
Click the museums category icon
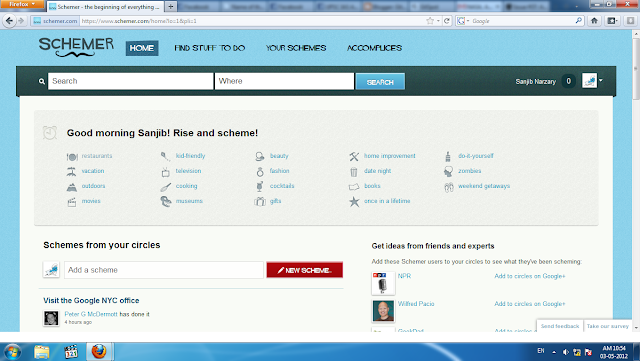(x=165, y=202)
